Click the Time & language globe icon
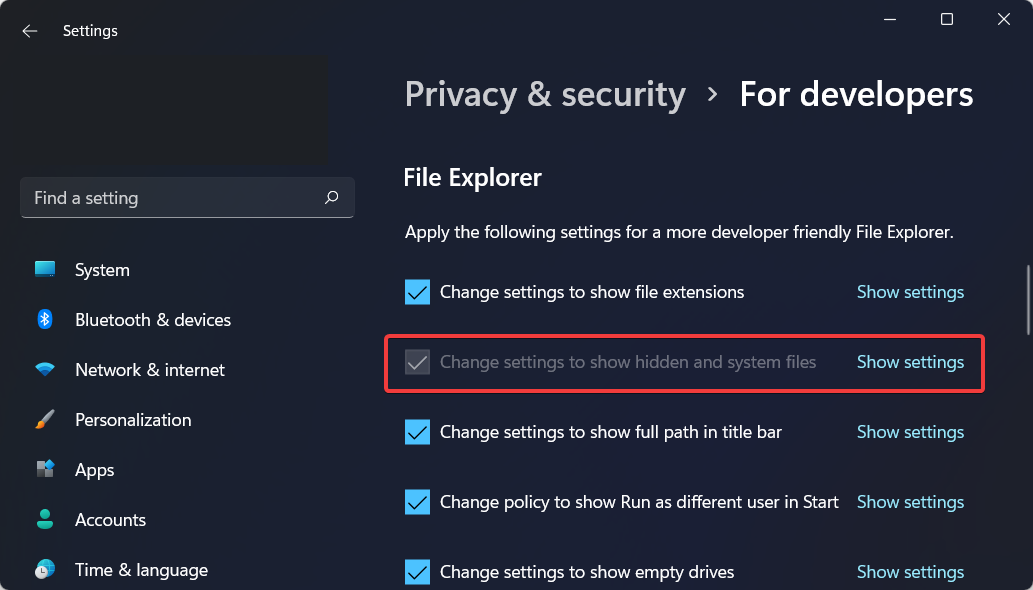This screenshot has width=1033, height=590. (45, 570)
